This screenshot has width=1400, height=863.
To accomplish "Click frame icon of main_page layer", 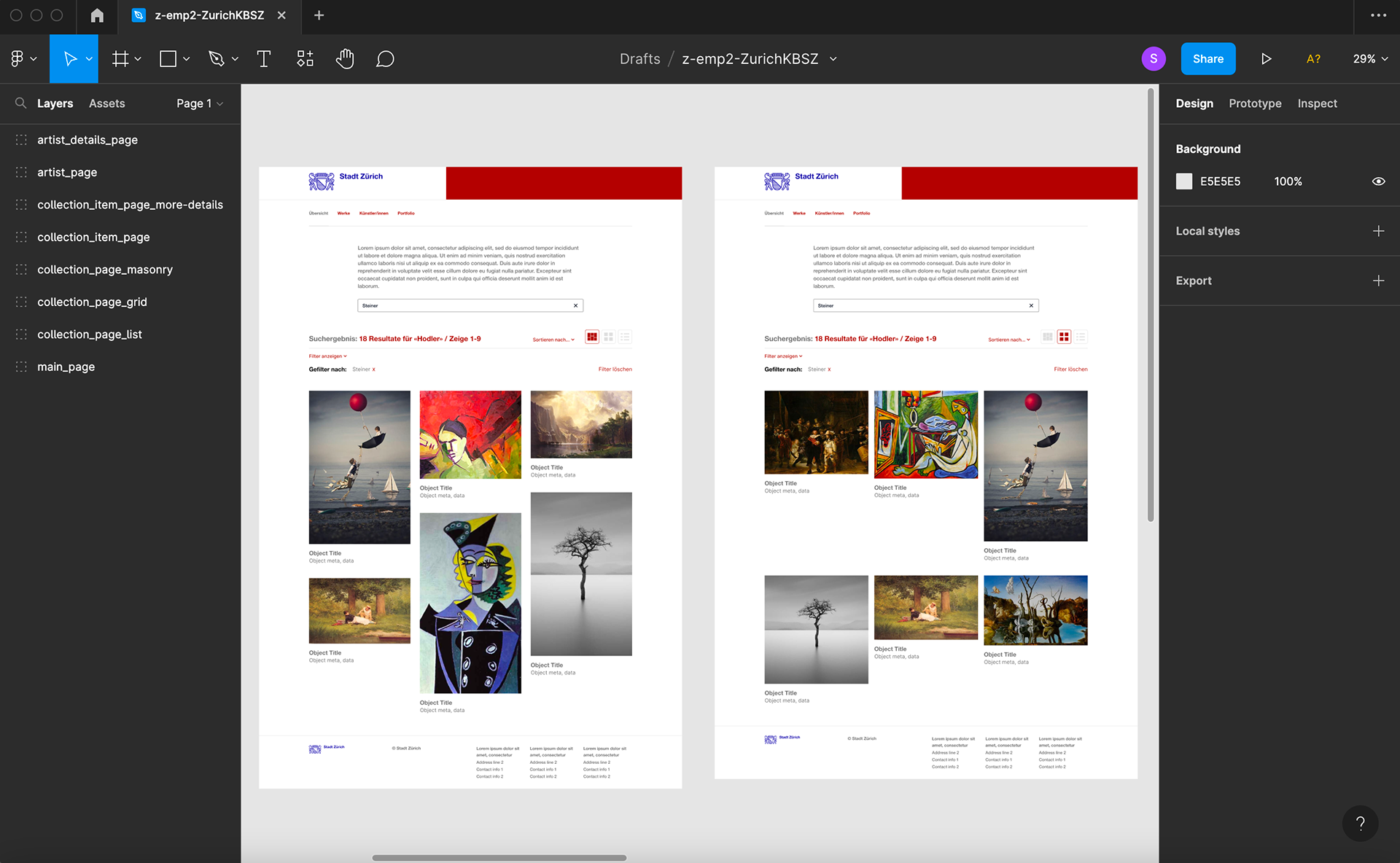I will click(x=21, y=367).
